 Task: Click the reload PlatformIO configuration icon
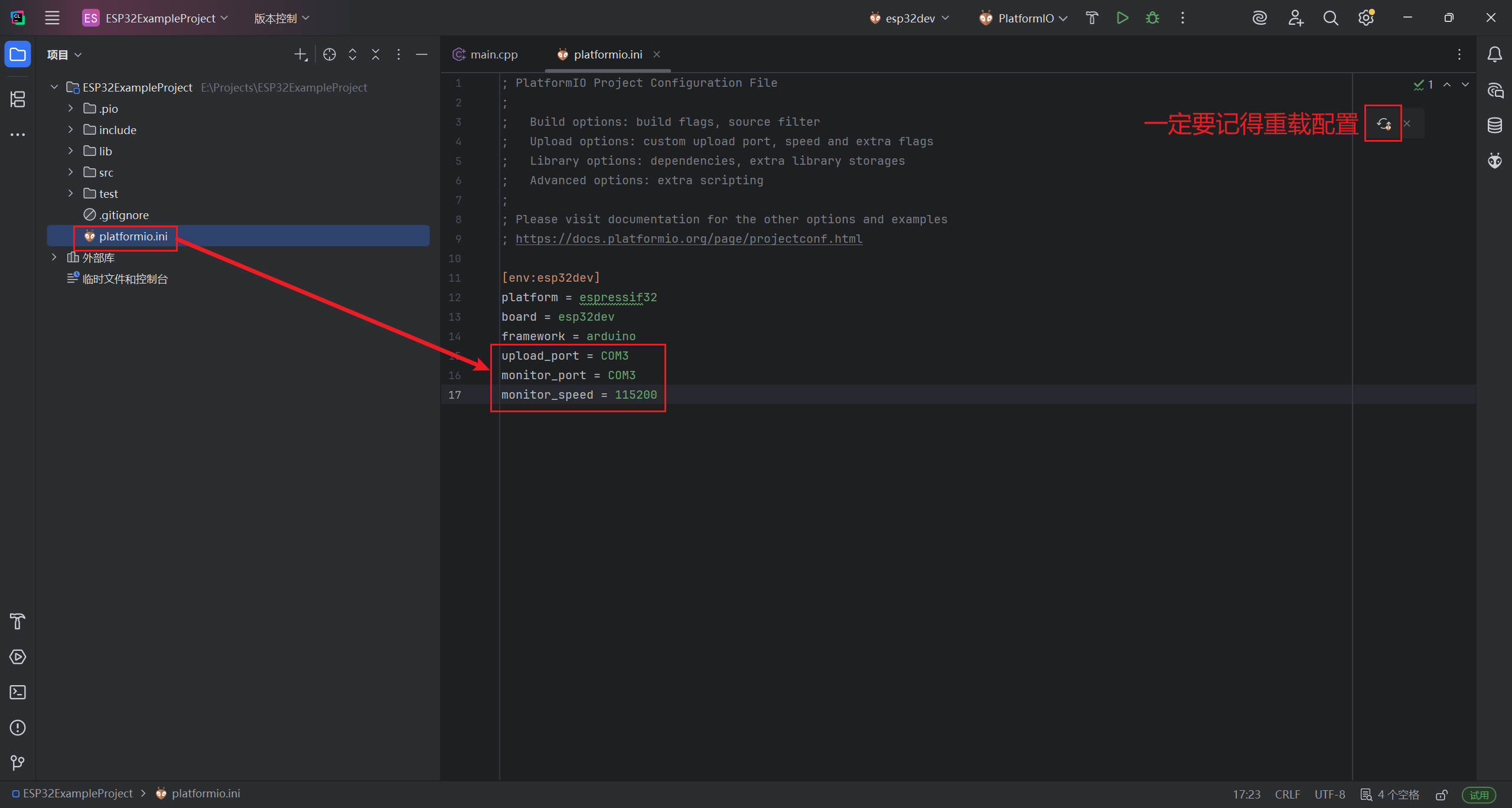(x=1383, y=124)
